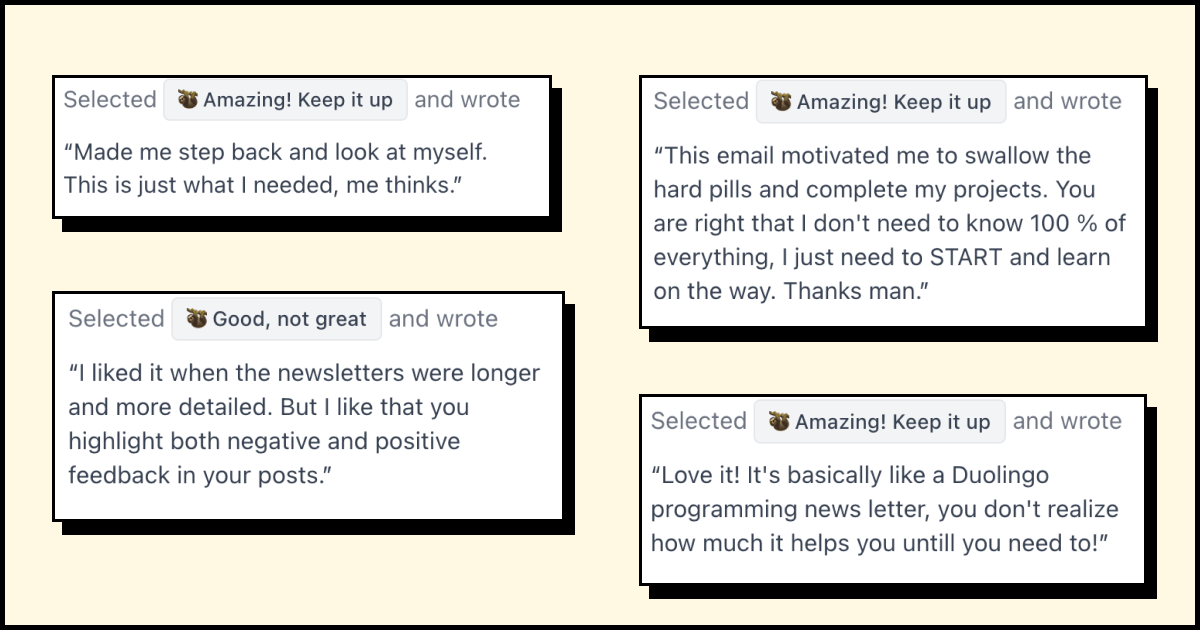Select 'Amazing! Keep it up' badge above 'Made me step back'
The height and width of the screenshot is (630, 1200).
click(x=286, y=100)
